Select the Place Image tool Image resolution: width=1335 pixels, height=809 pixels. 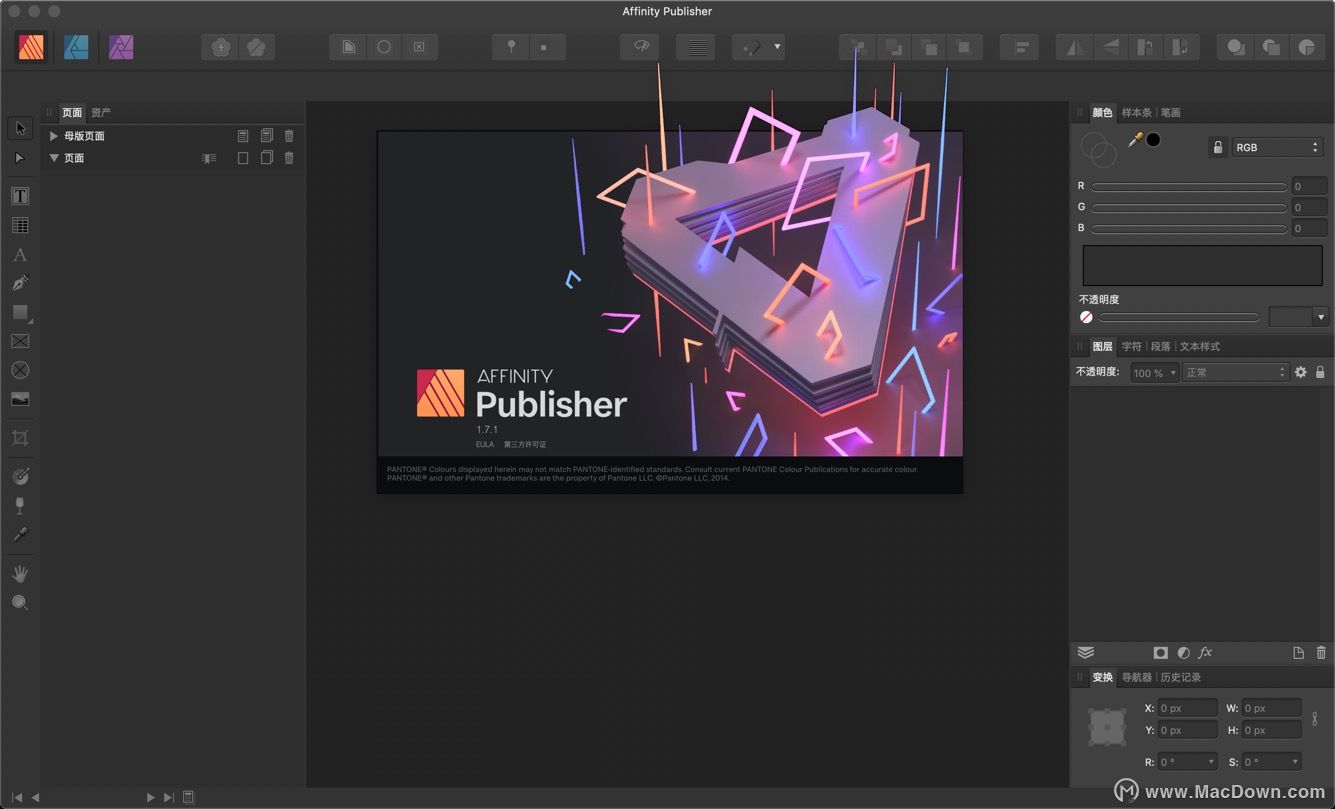point(20,399)
